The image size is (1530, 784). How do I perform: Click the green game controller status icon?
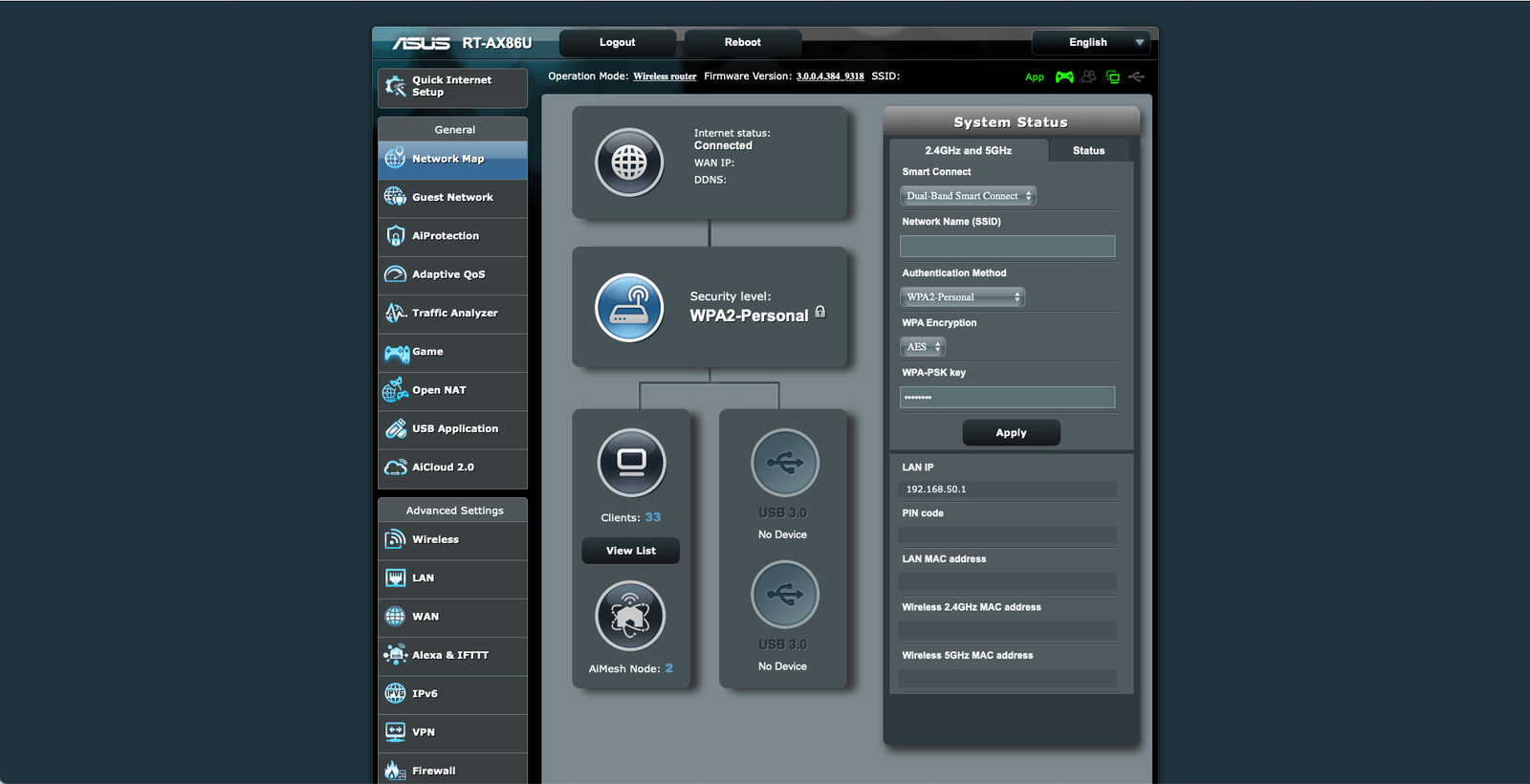(x=1064, y=76)
